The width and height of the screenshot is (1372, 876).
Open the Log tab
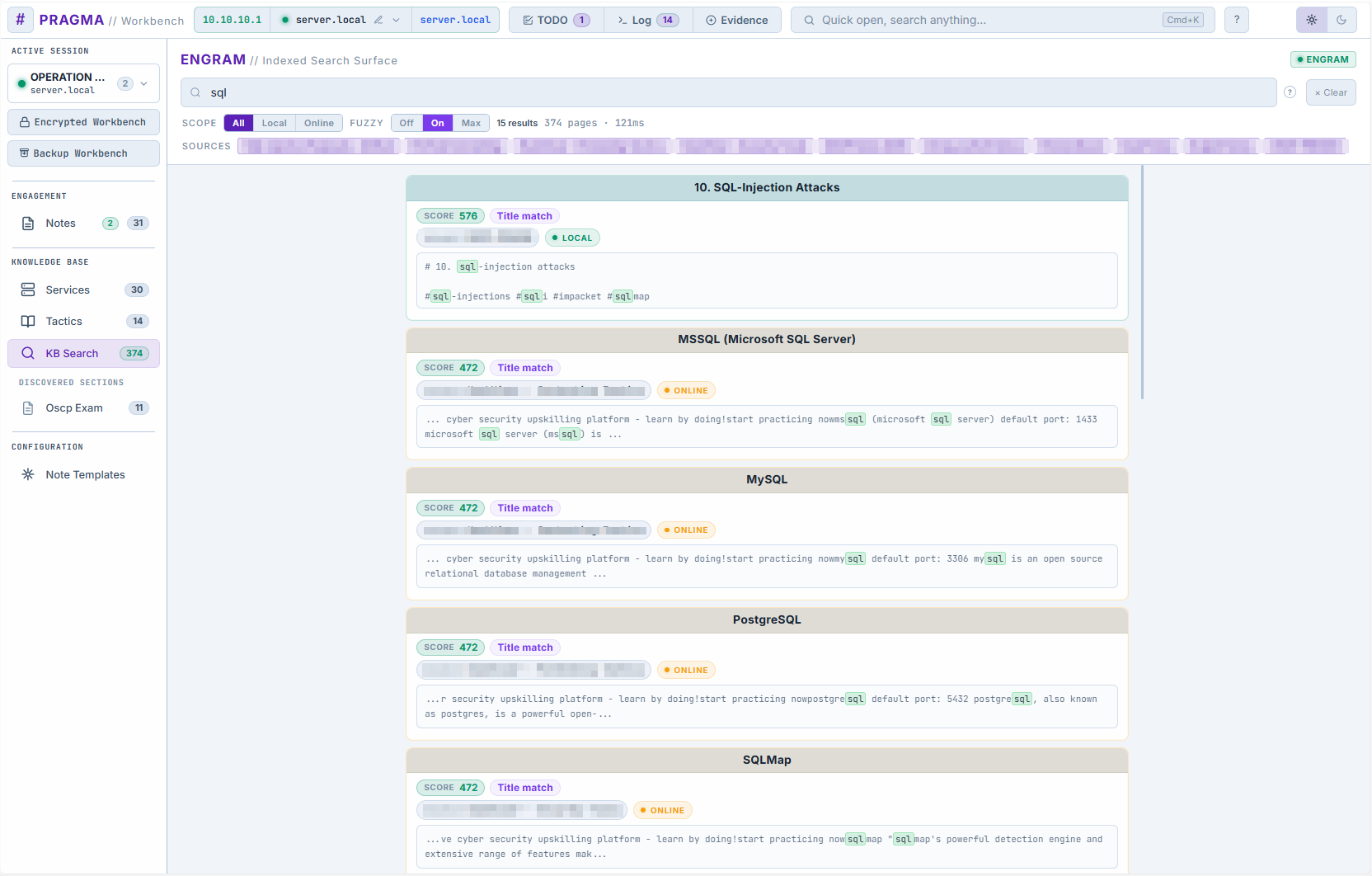648,20
